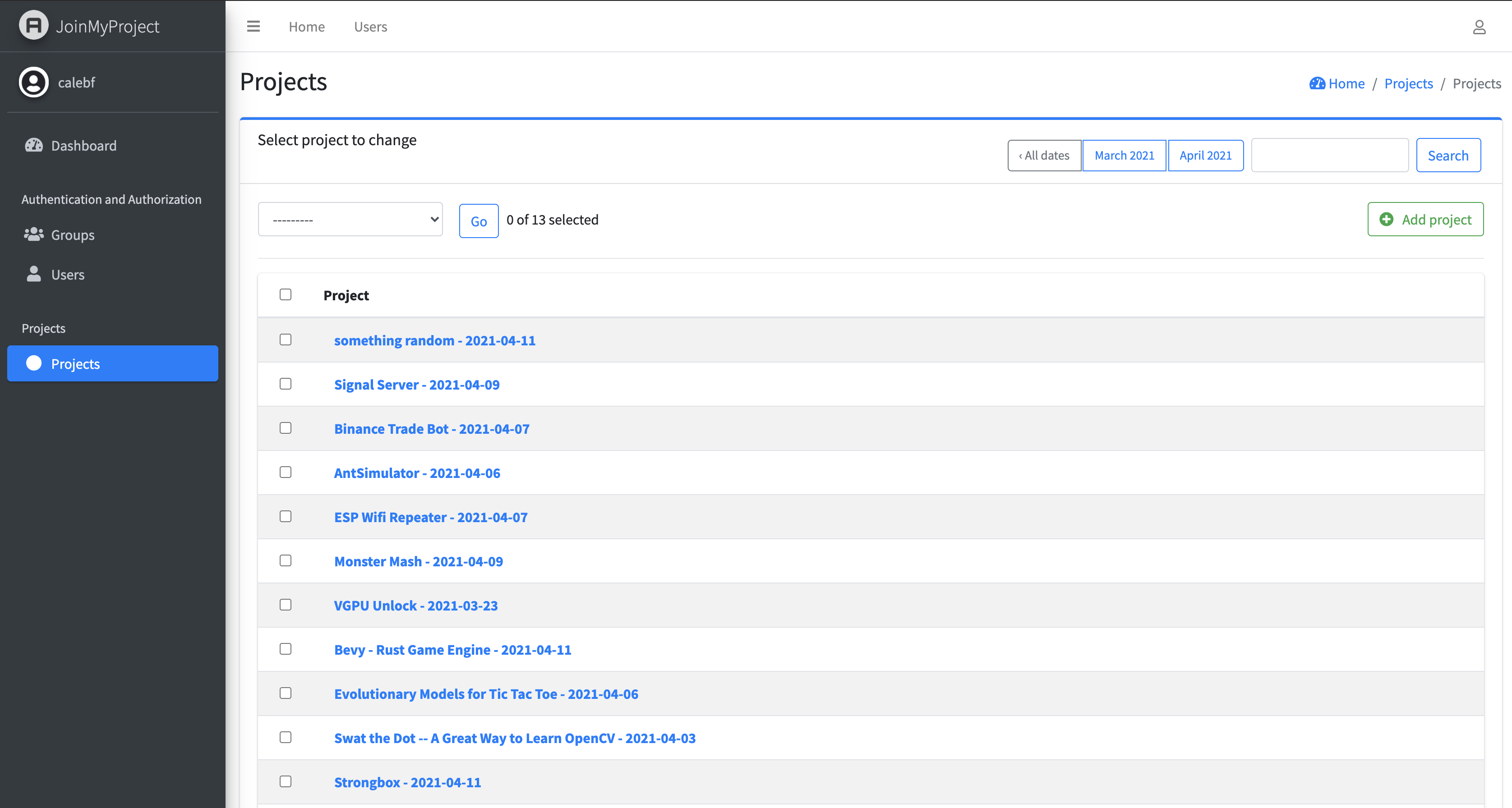Check the Signal Server project checkbox

point(285,384)
